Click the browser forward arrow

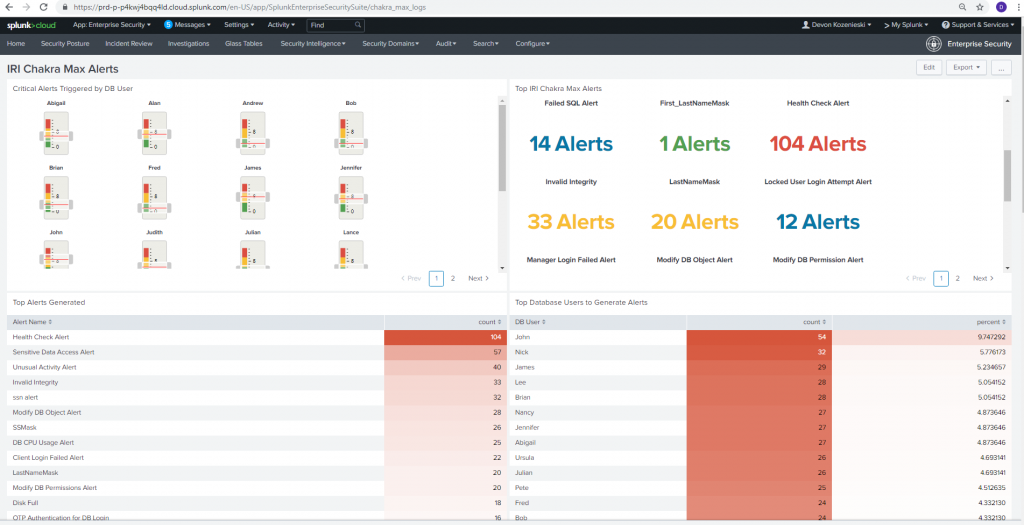tap(26, 7)
